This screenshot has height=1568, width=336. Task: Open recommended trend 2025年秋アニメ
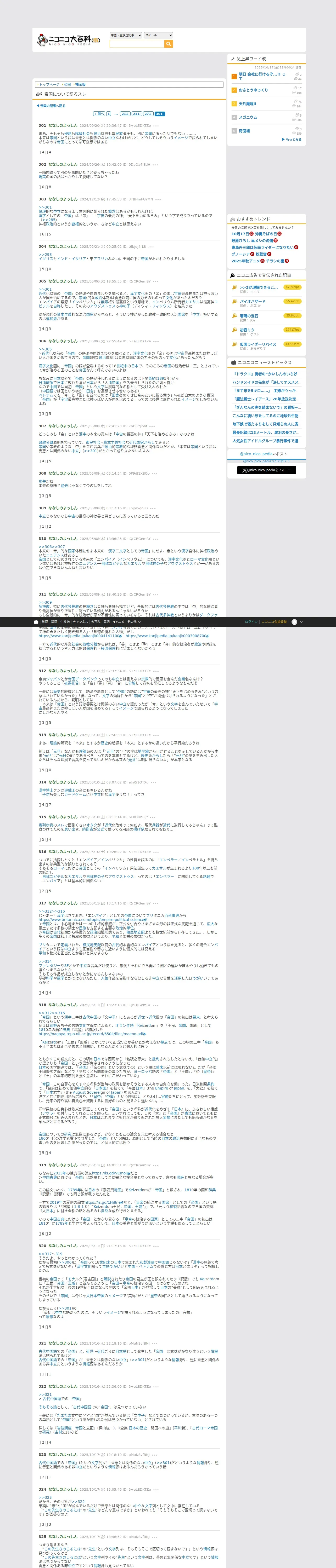point(245,261)
